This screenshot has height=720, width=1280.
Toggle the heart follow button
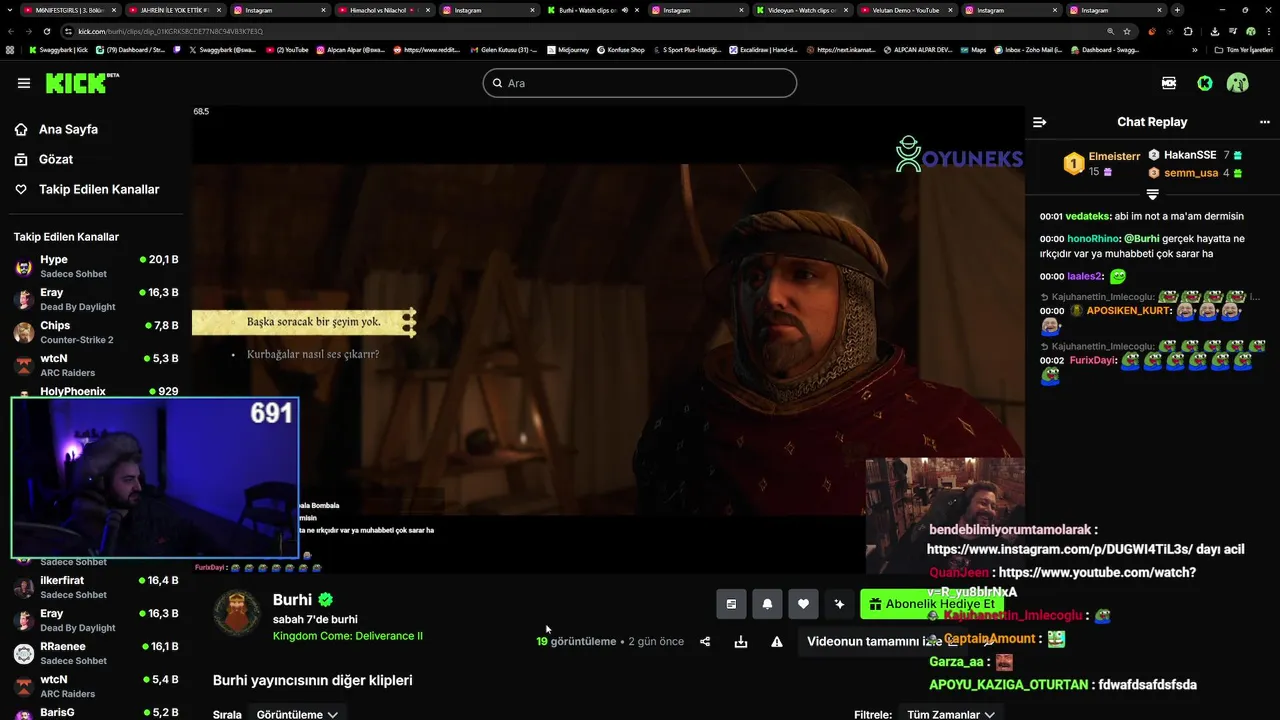803,604
